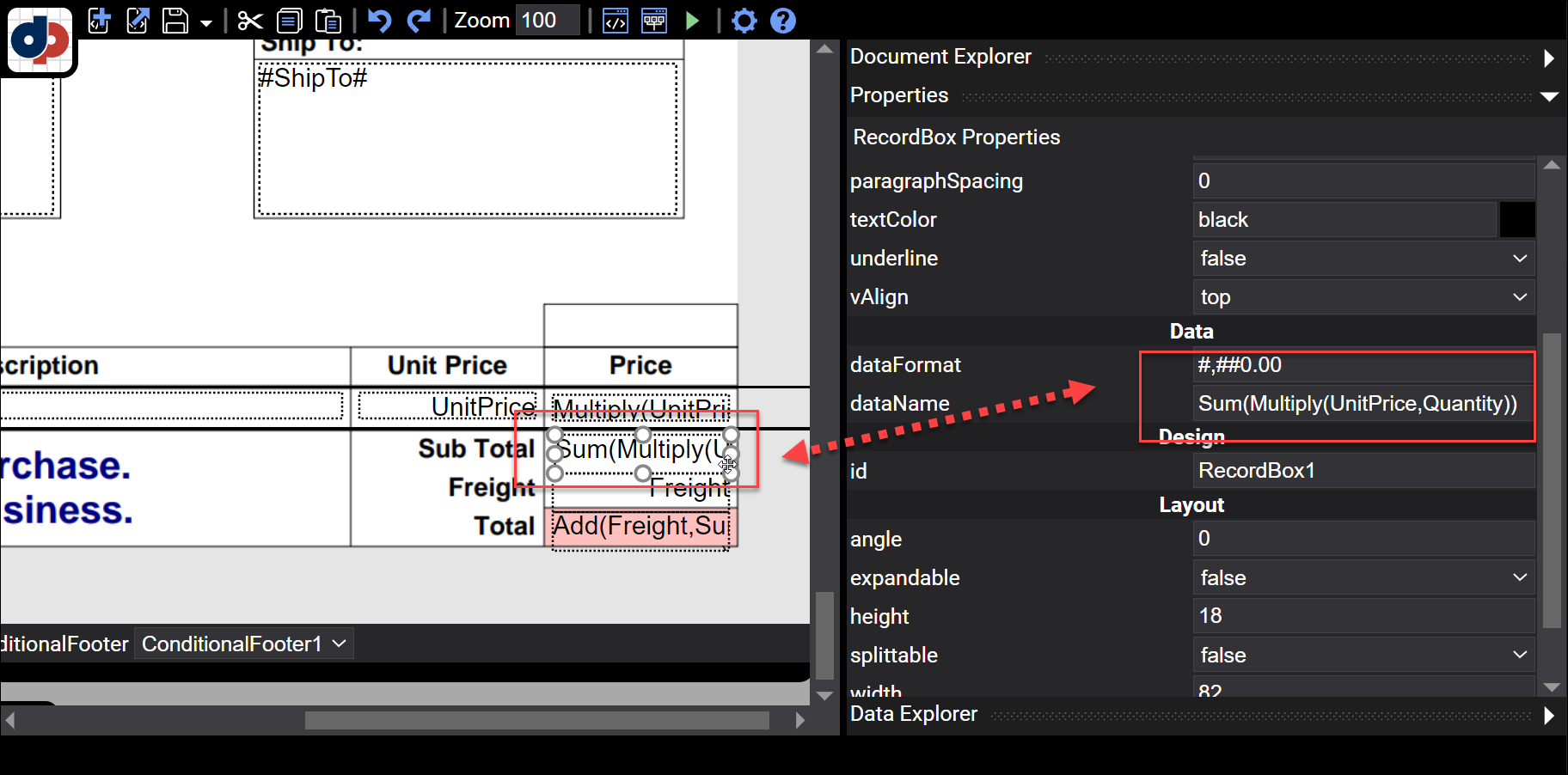Open the ConditionalFooter1 dropdown
The image size is (1568, 775).
pyautogui.click(x=244, y=644)
